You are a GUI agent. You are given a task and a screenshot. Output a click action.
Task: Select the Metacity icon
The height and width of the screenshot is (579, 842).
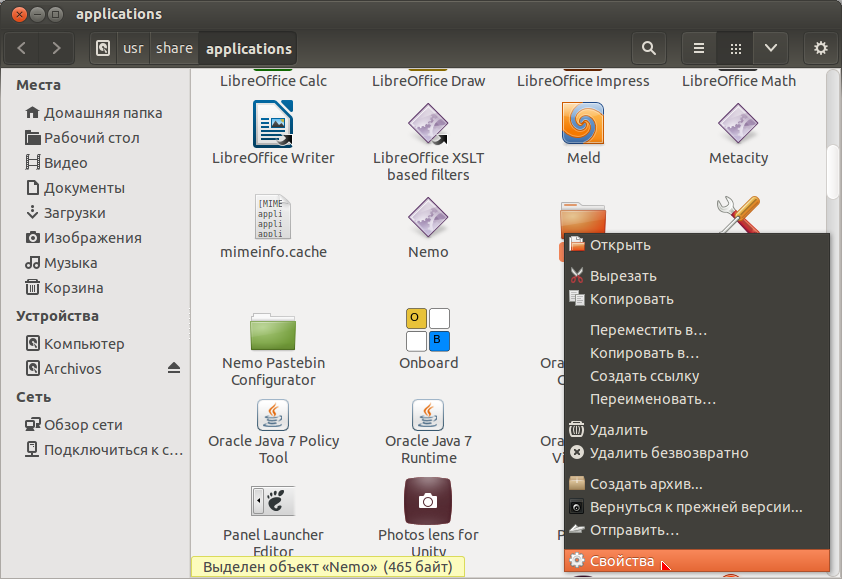pyautogui.click(x=738, y=124)
